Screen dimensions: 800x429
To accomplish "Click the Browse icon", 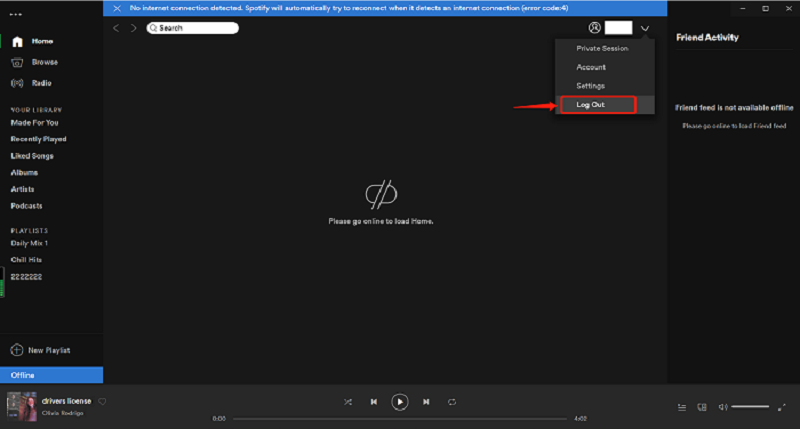I will [17, 63].
